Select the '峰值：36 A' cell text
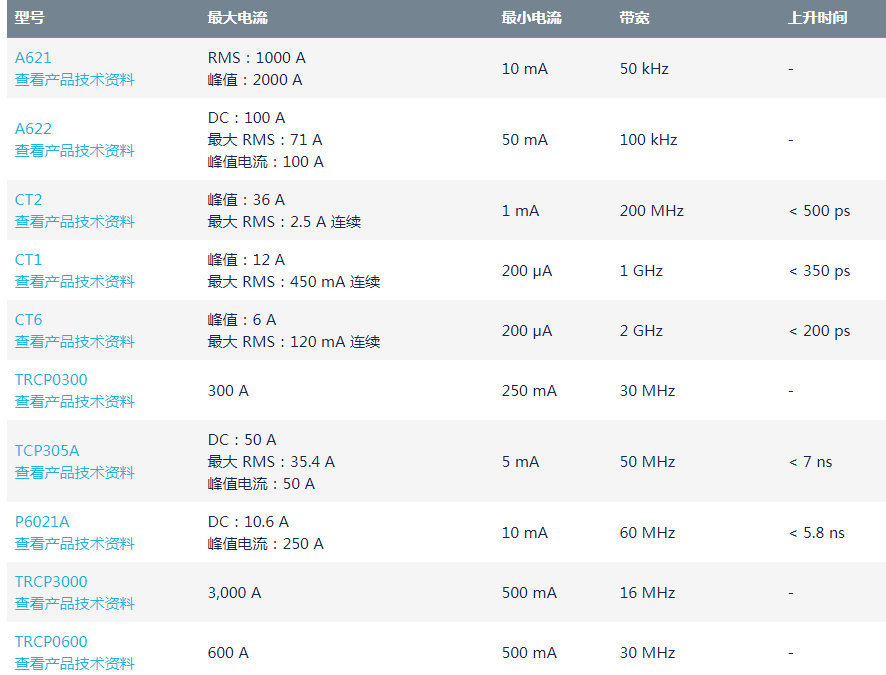 pos(246,200)
